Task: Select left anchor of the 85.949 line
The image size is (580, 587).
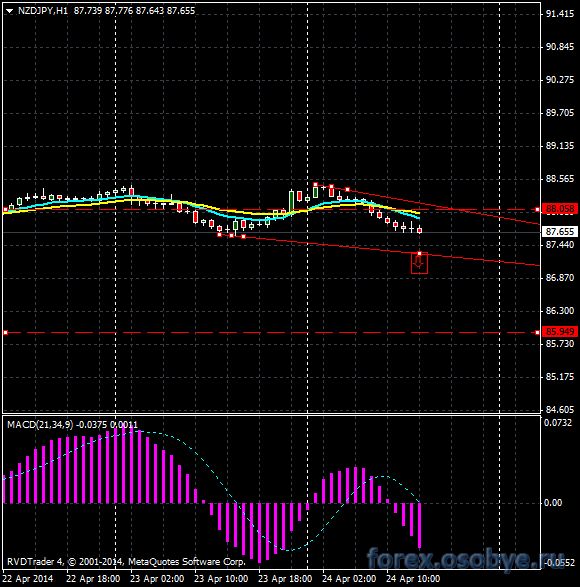Action: [x=5, y=332]
